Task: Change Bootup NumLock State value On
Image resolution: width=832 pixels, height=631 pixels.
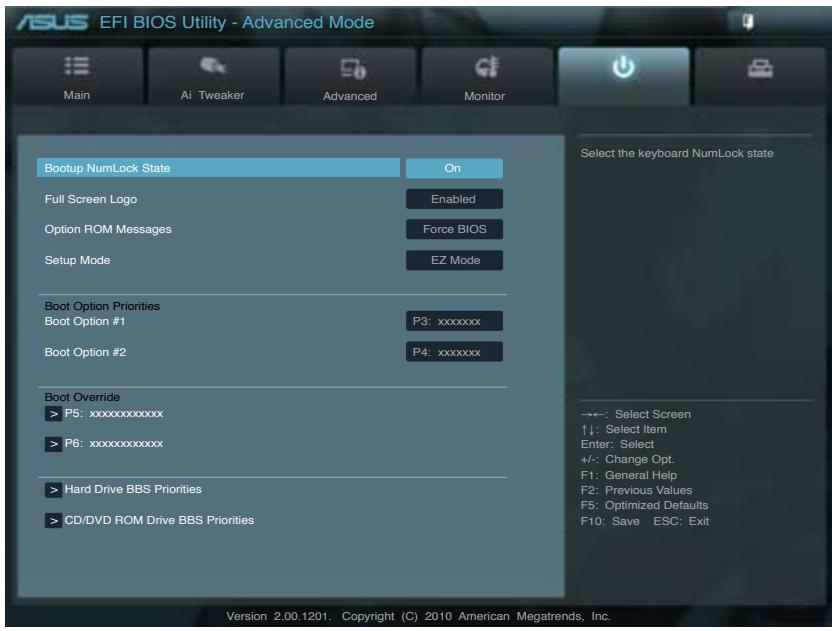Action: tap(454, 168)
